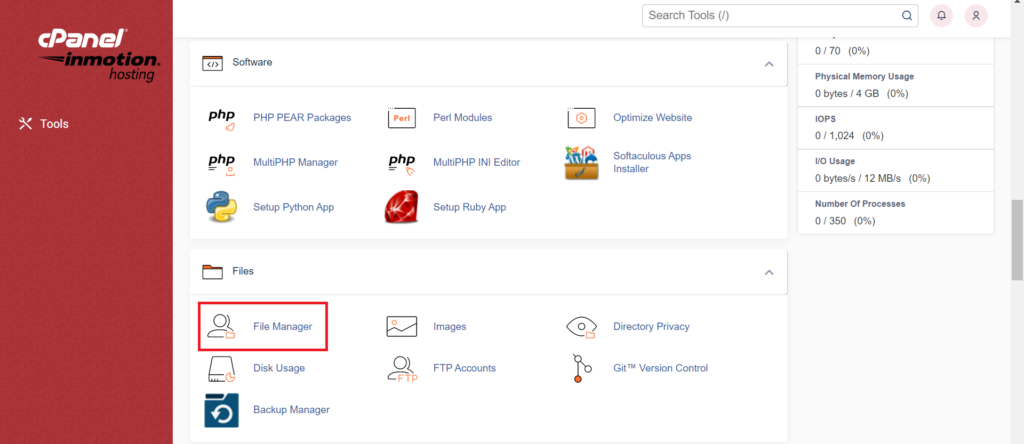Click the FTP Accounts link

click(464, 368)
